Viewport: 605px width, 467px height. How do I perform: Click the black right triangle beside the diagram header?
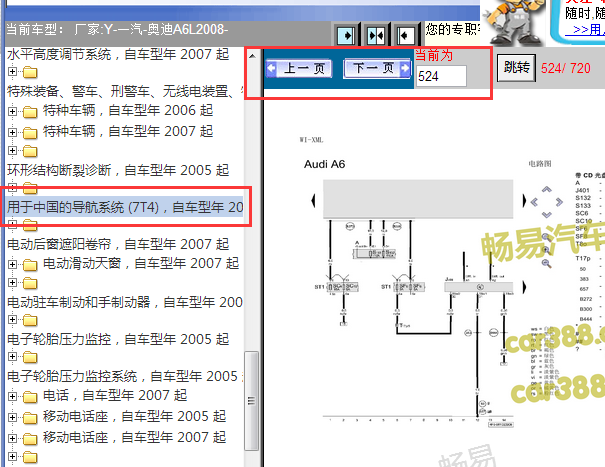point(524,200)
